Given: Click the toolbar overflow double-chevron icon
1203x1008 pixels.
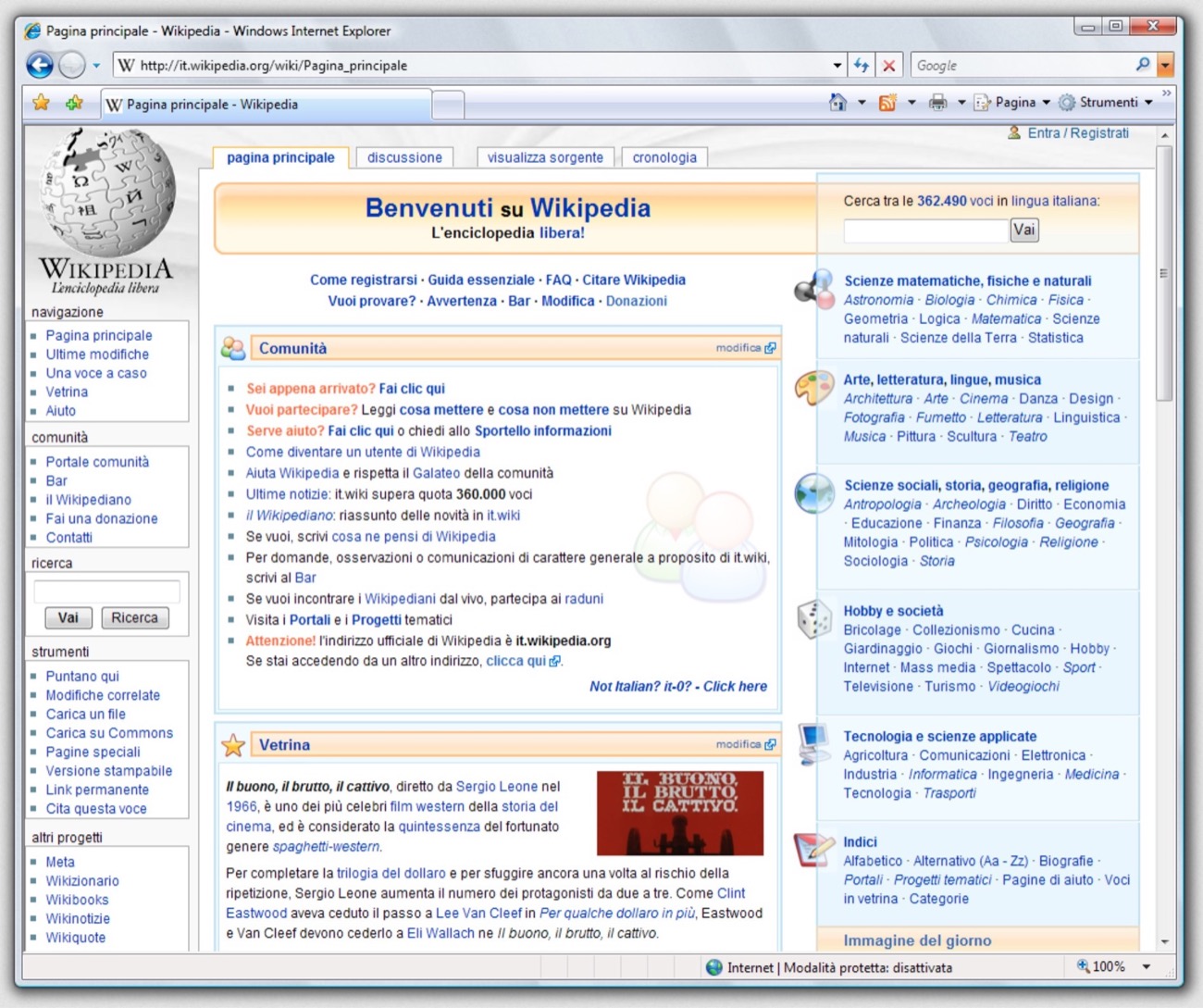Looking at the screenshot, I should coord(1166,93).
